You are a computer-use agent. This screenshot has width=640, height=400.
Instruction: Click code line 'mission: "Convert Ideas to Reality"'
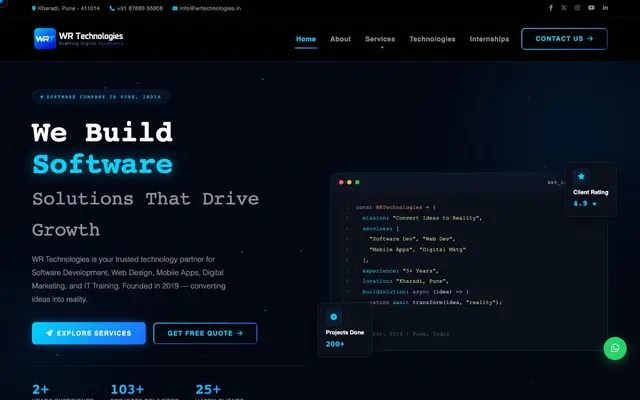coord(422,218)
